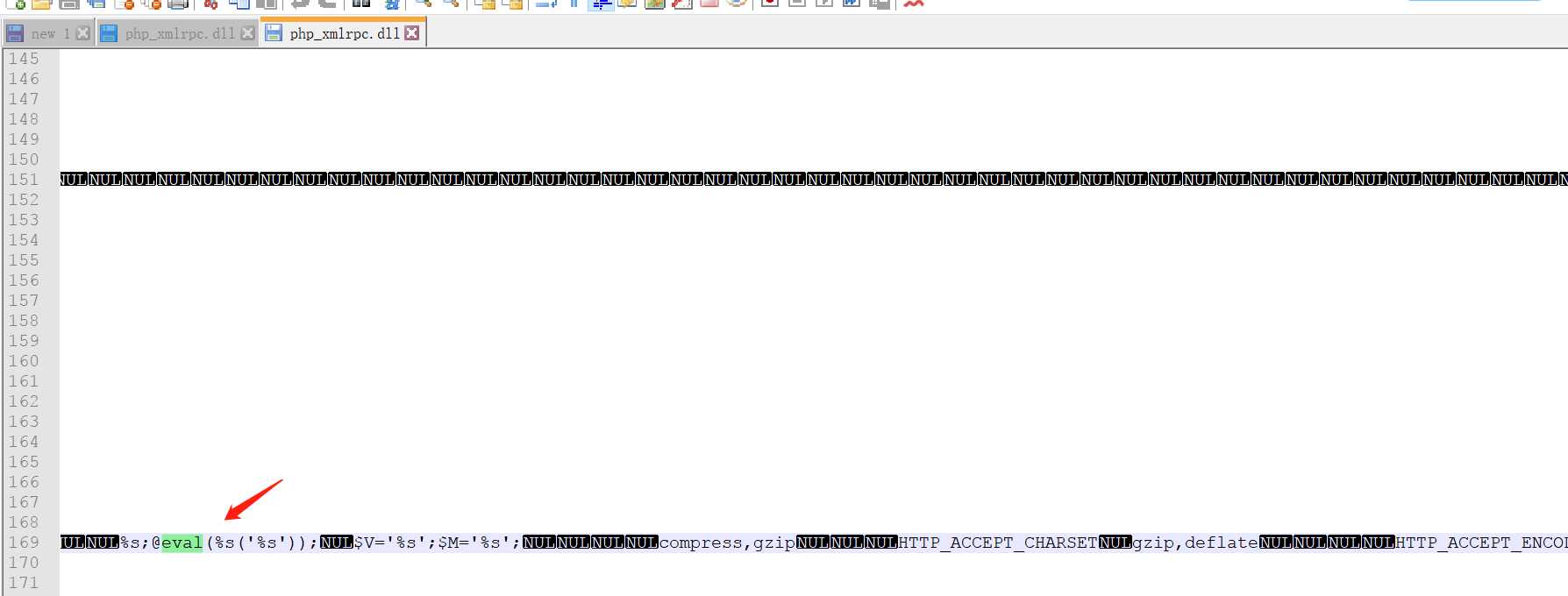The width and height of the screenshot is (1568, 596).
Task: Click line number 161 in the margin
Action: [24, 381]
